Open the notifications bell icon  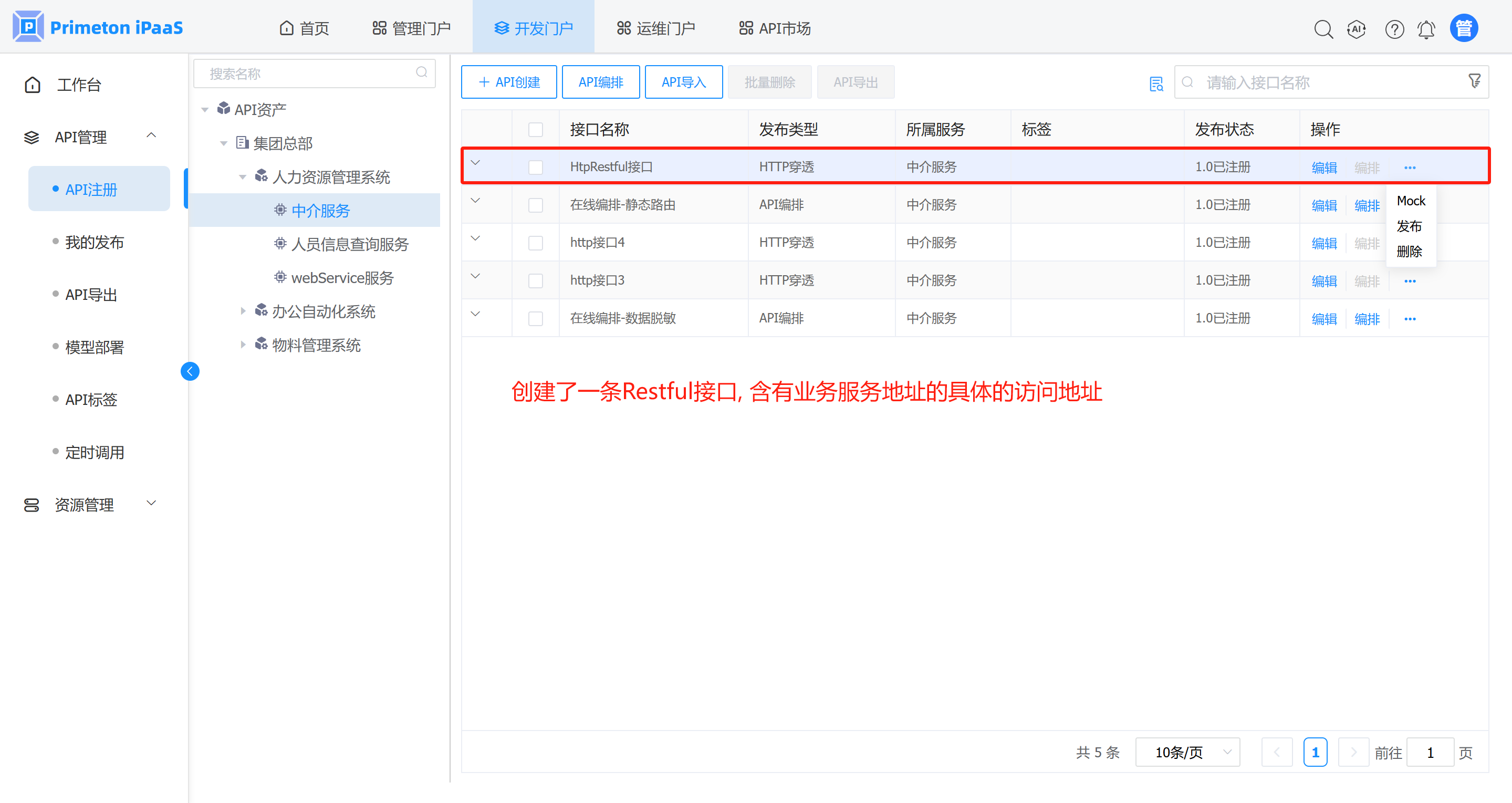click(1426, 29)
